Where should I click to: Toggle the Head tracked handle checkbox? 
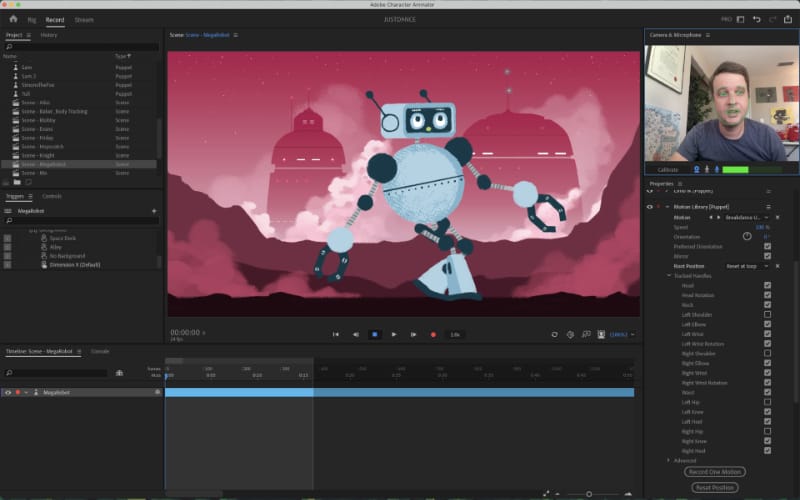767,285
